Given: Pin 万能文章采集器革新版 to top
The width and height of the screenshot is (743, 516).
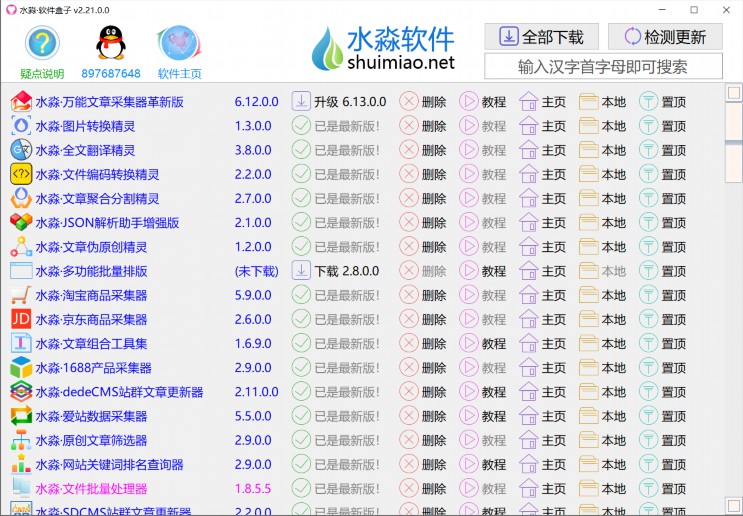Looking at the screenshot, I should point(662,102).
